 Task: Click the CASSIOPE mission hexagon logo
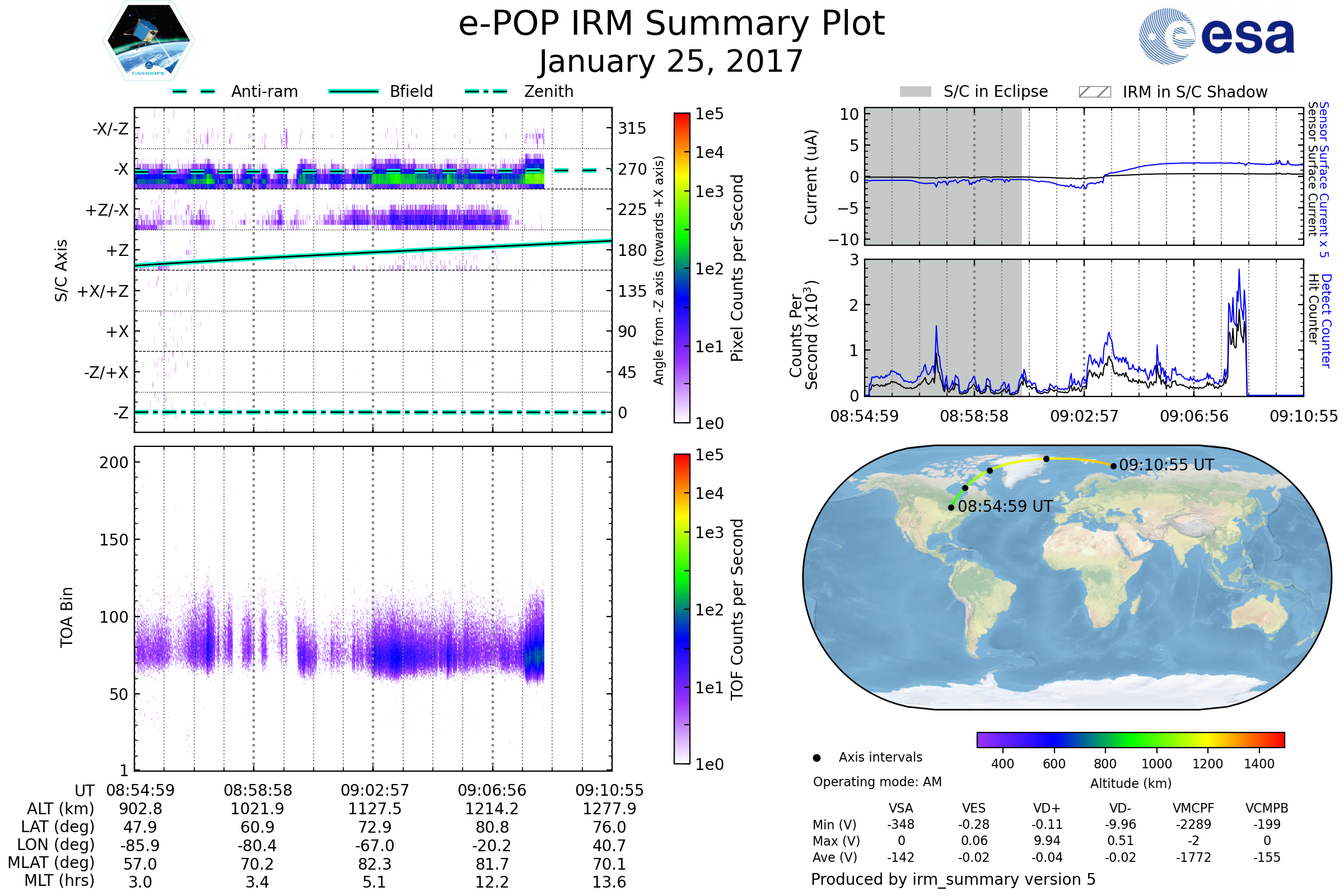click(x=148, y=41)
